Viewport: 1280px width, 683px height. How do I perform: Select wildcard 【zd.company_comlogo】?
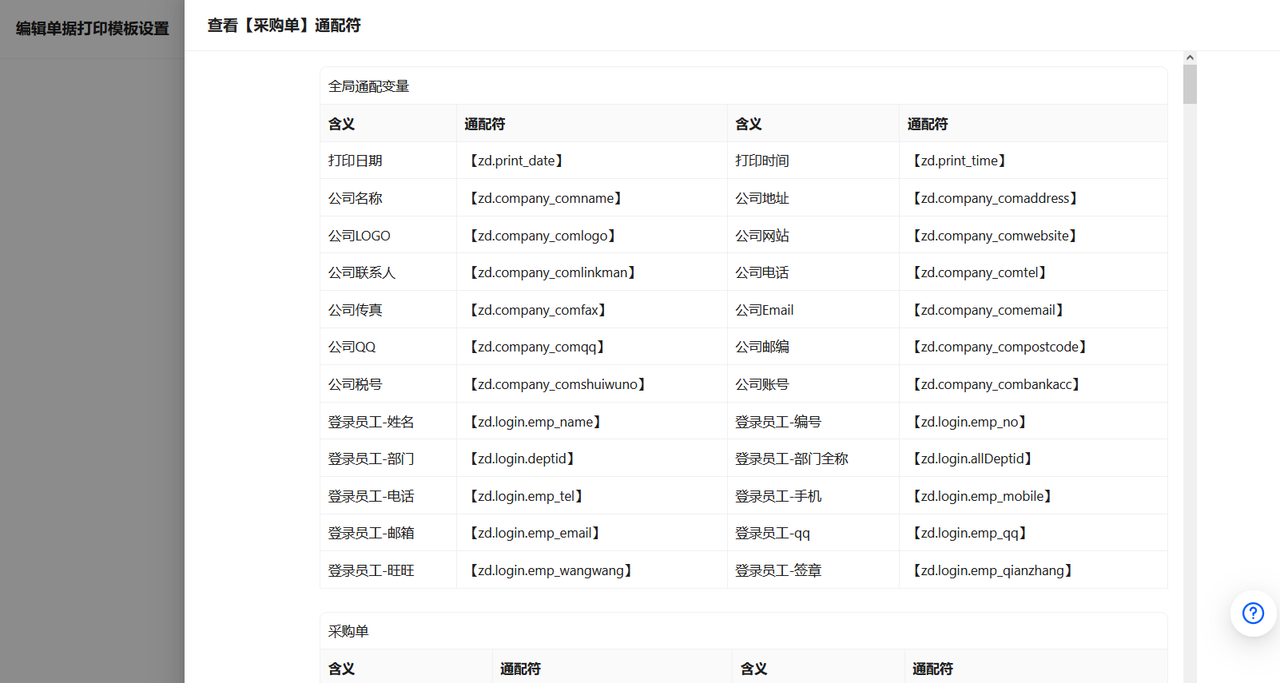coord(542,236)
